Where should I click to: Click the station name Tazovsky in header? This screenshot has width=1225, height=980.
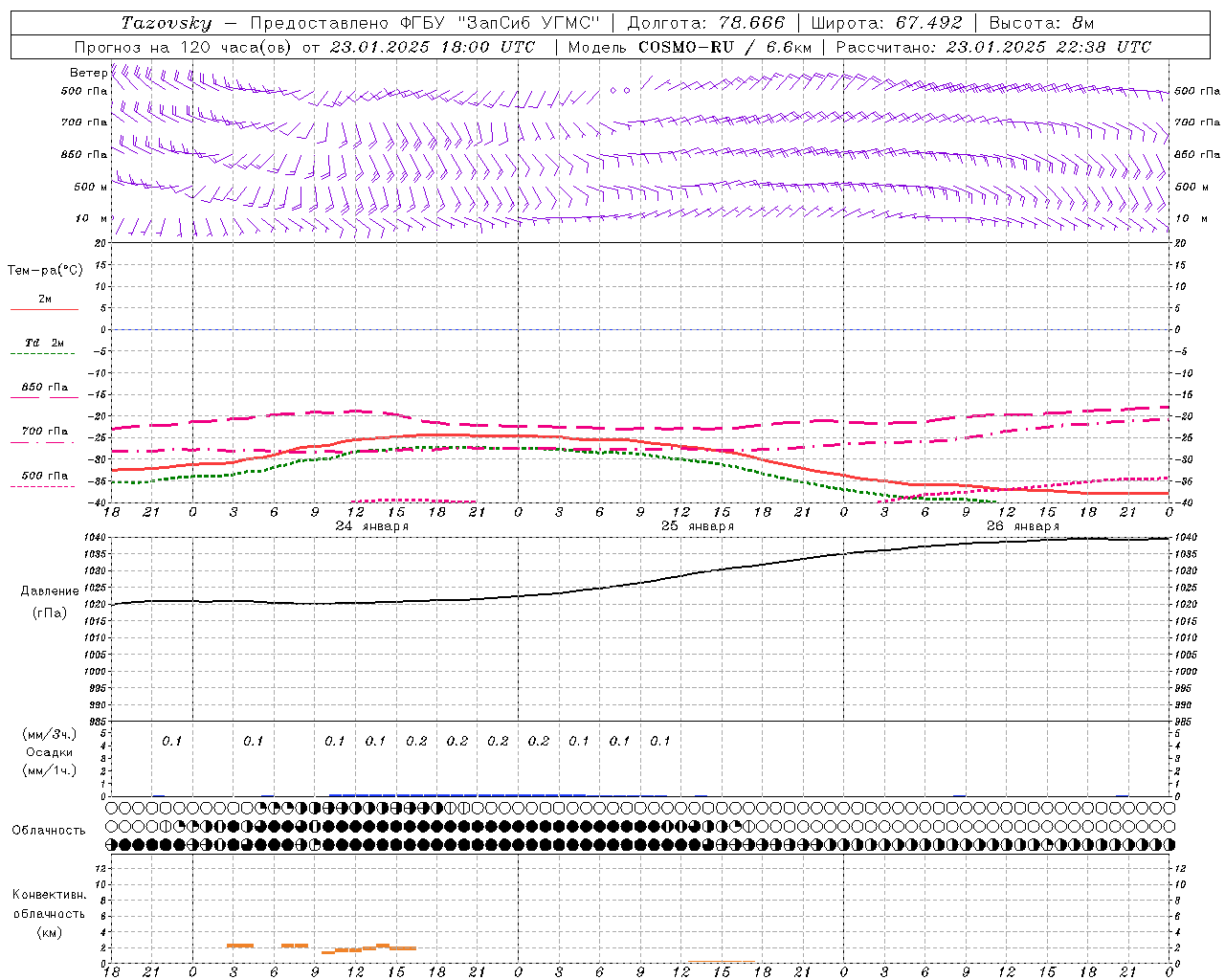(167, 23)
